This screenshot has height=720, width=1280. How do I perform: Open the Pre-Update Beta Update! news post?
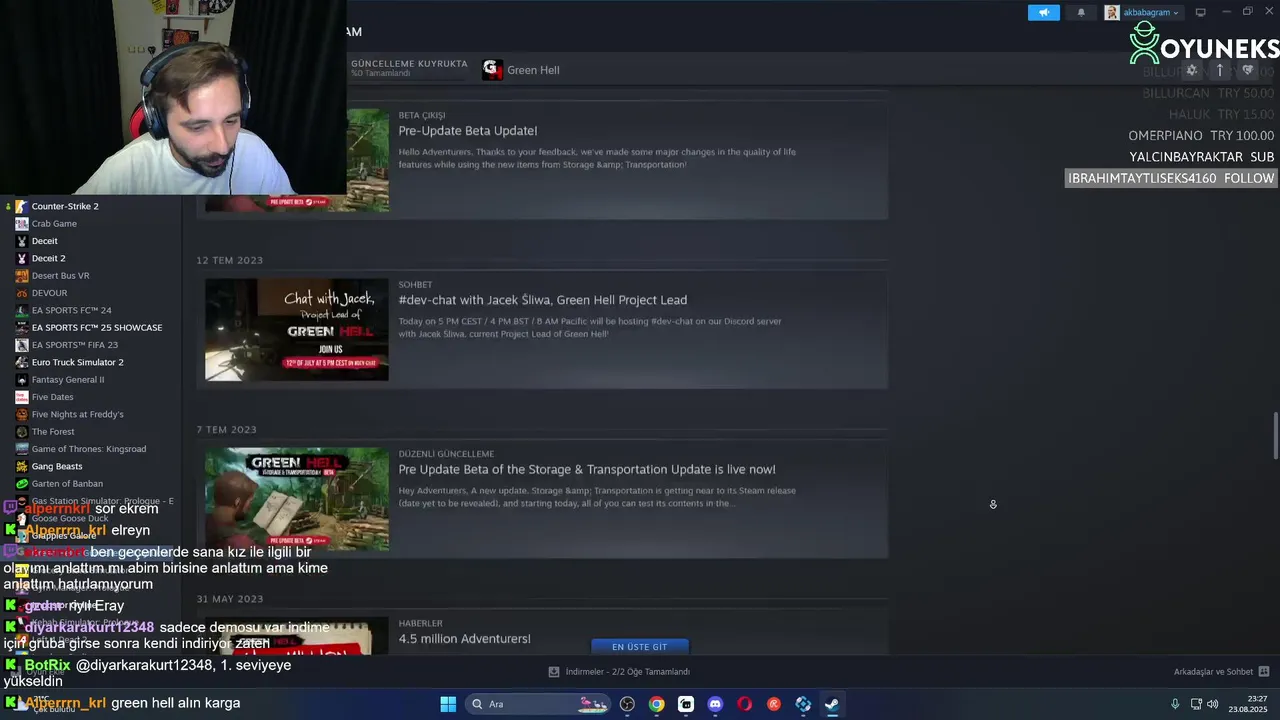point(467,131)
